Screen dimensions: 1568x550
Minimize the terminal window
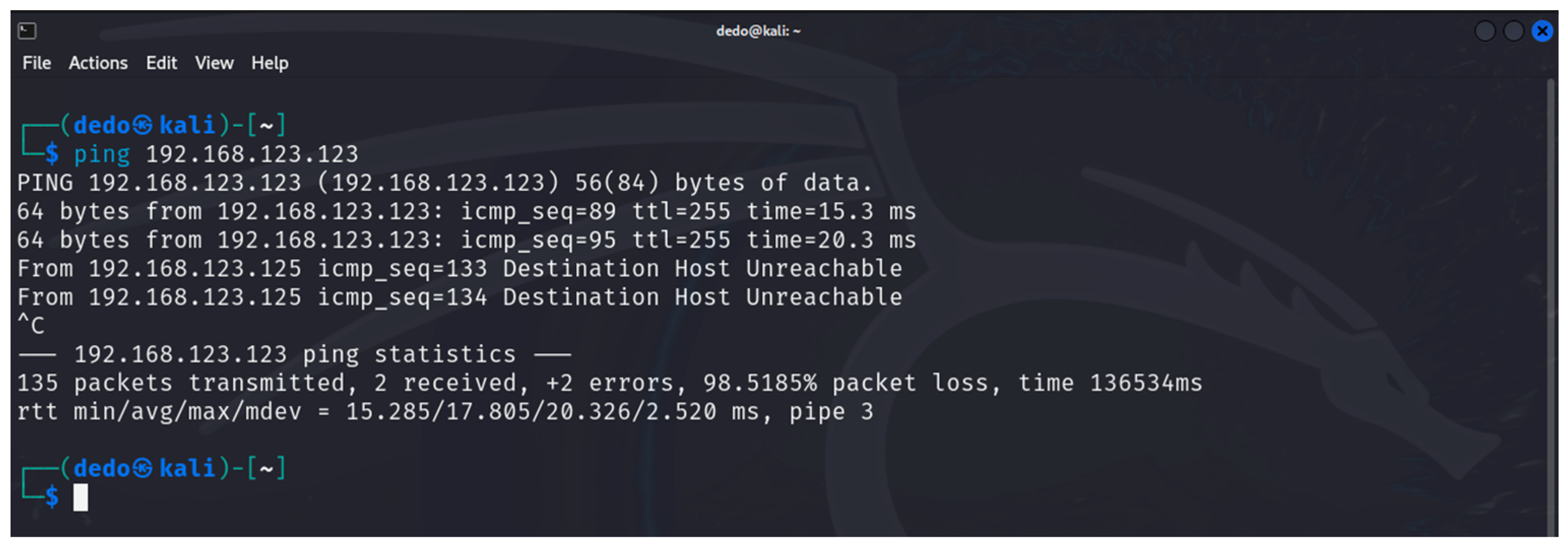[1485, 30]
